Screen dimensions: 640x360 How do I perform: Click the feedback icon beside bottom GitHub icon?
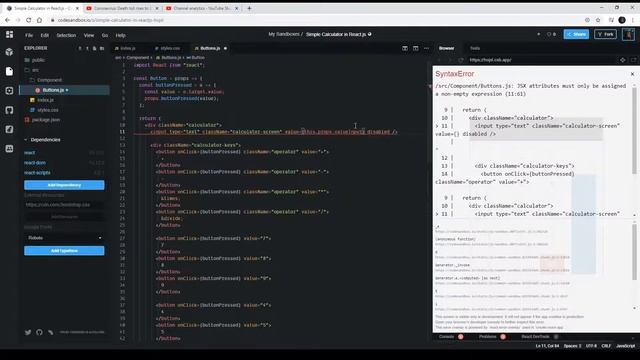tap(51, 332)
